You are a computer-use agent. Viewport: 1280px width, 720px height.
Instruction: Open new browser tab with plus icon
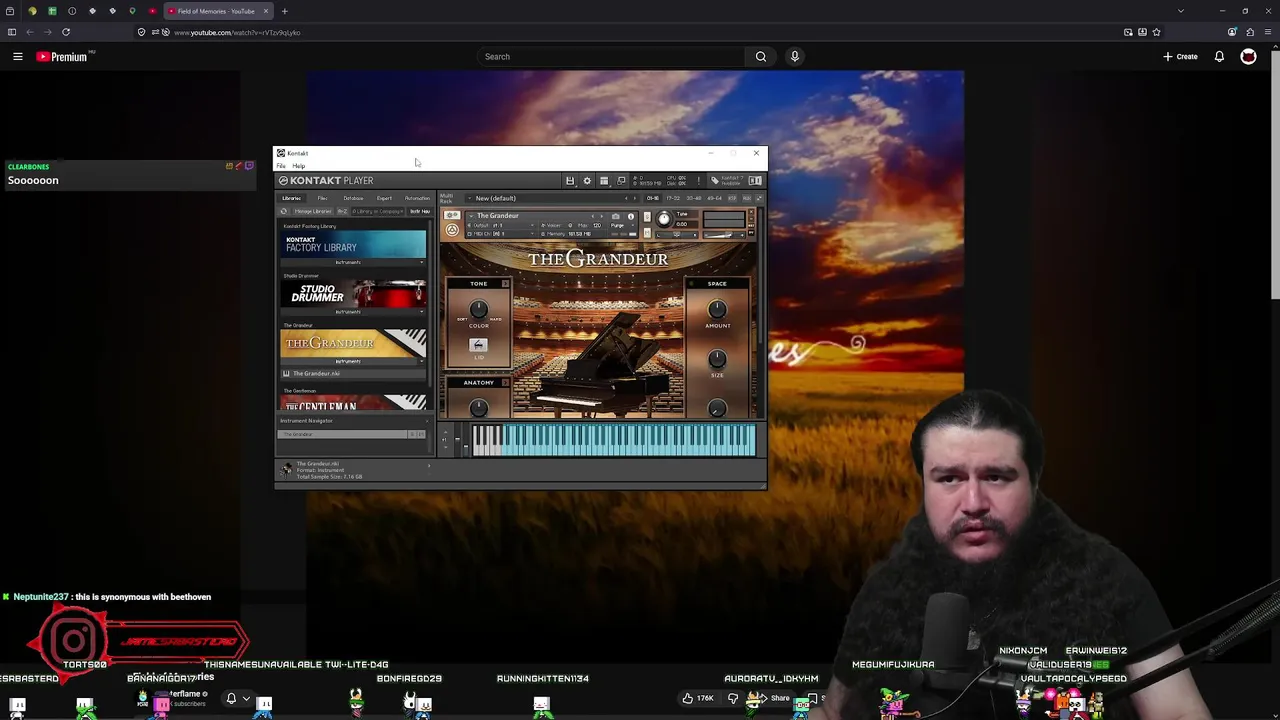pyautogui.click(x=284, y=11)
